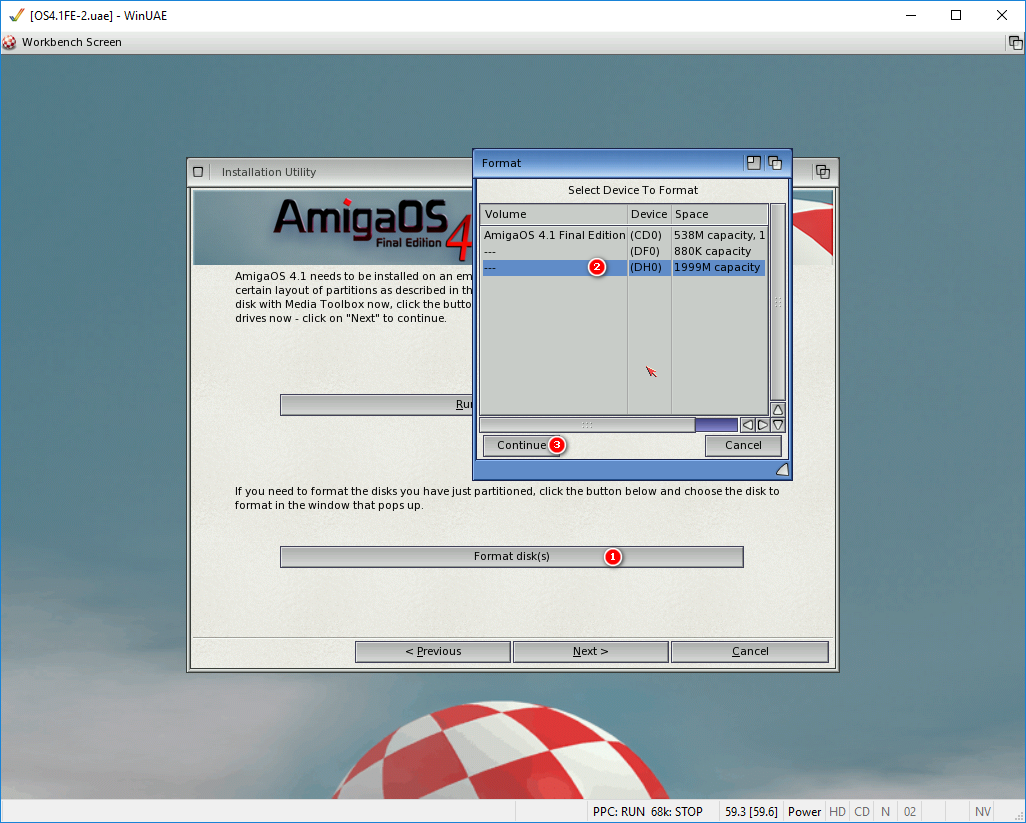Click the Installation Utility depth gadget
Viewport: 1026px width, 823px height.
click(x=822, y=172)
